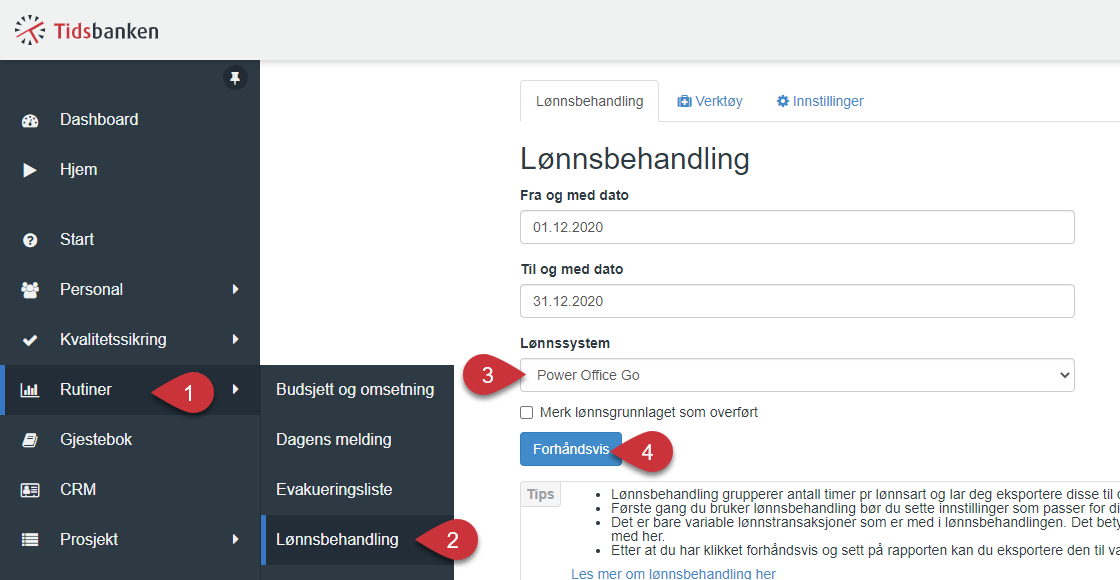The width and height of the screenshot is (1120, 580).
Task: Open Les mer om lønnsbehandling link
Action: 673,574
